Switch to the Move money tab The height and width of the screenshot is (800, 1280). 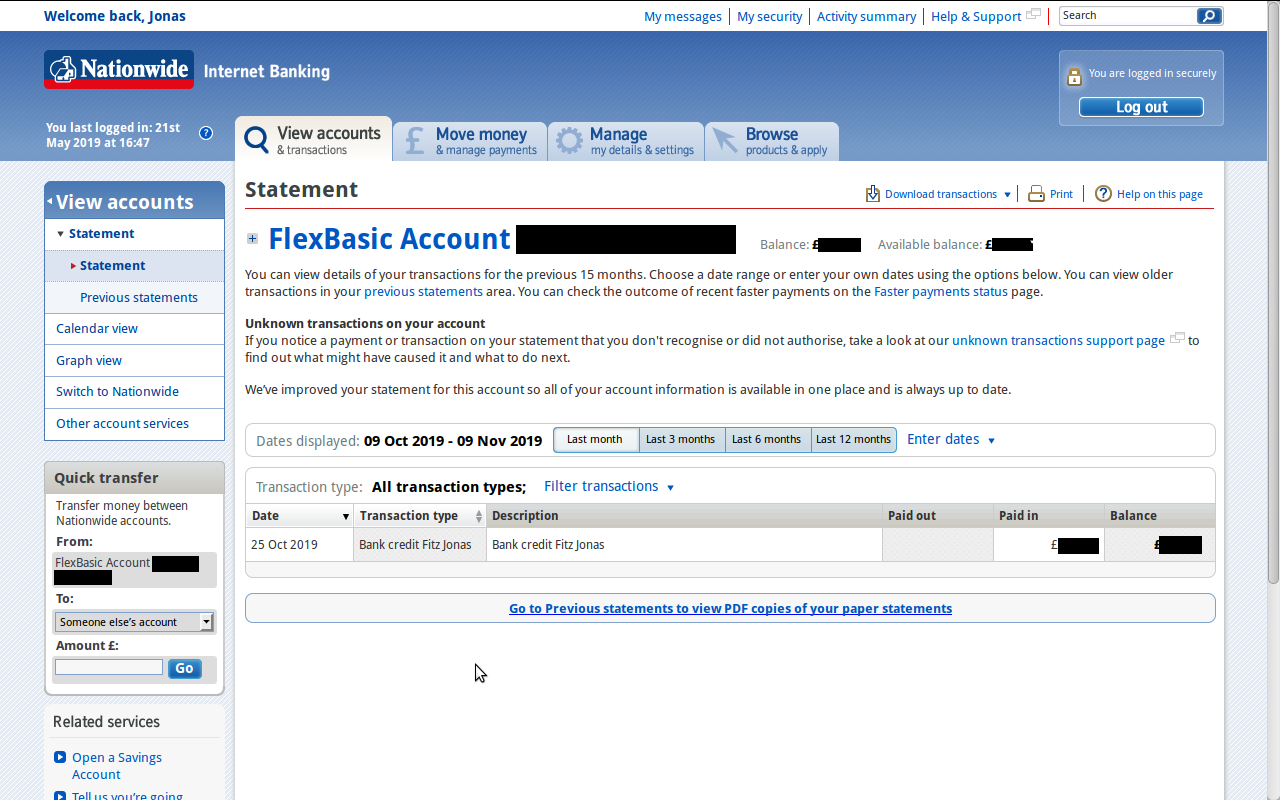[x=470, y=141]
